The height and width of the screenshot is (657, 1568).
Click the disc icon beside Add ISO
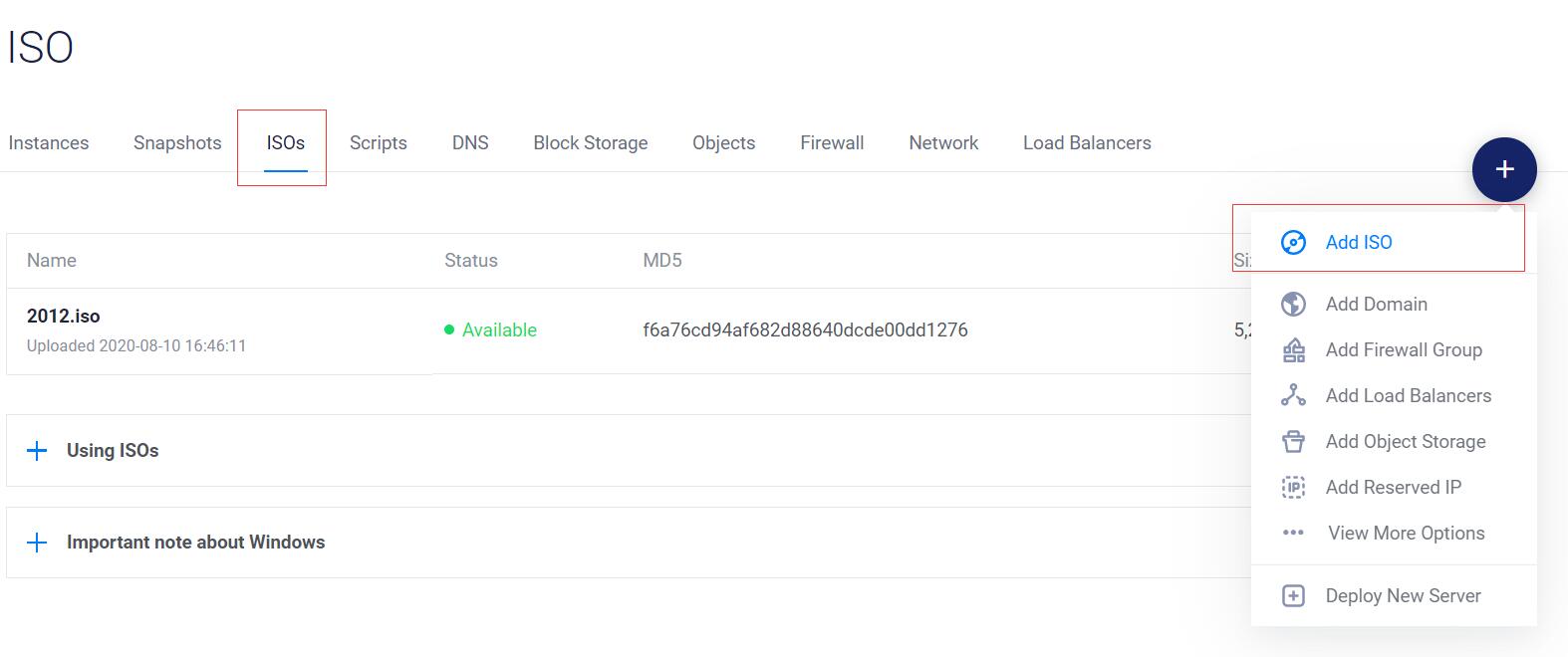tap(1293, 243)
